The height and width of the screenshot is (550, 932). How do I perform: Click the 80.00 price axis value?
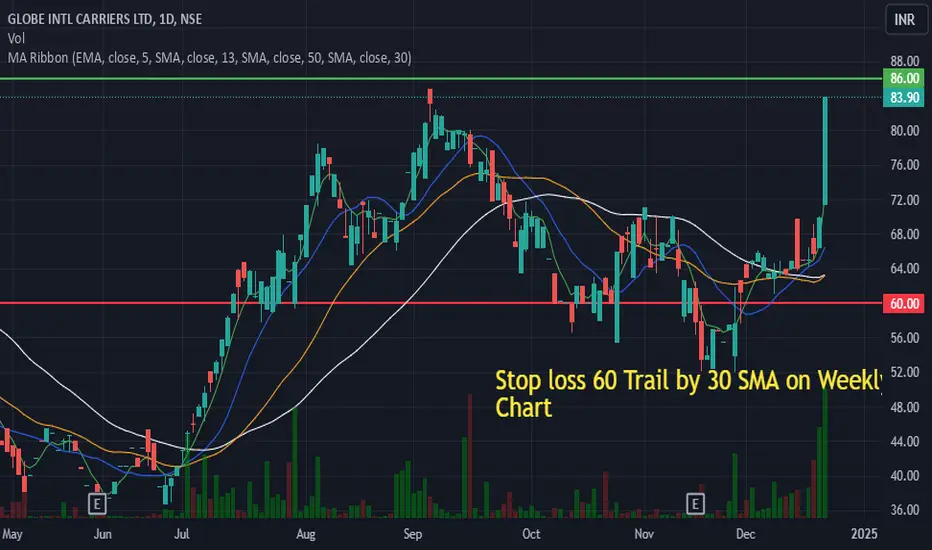pos(905,131)
